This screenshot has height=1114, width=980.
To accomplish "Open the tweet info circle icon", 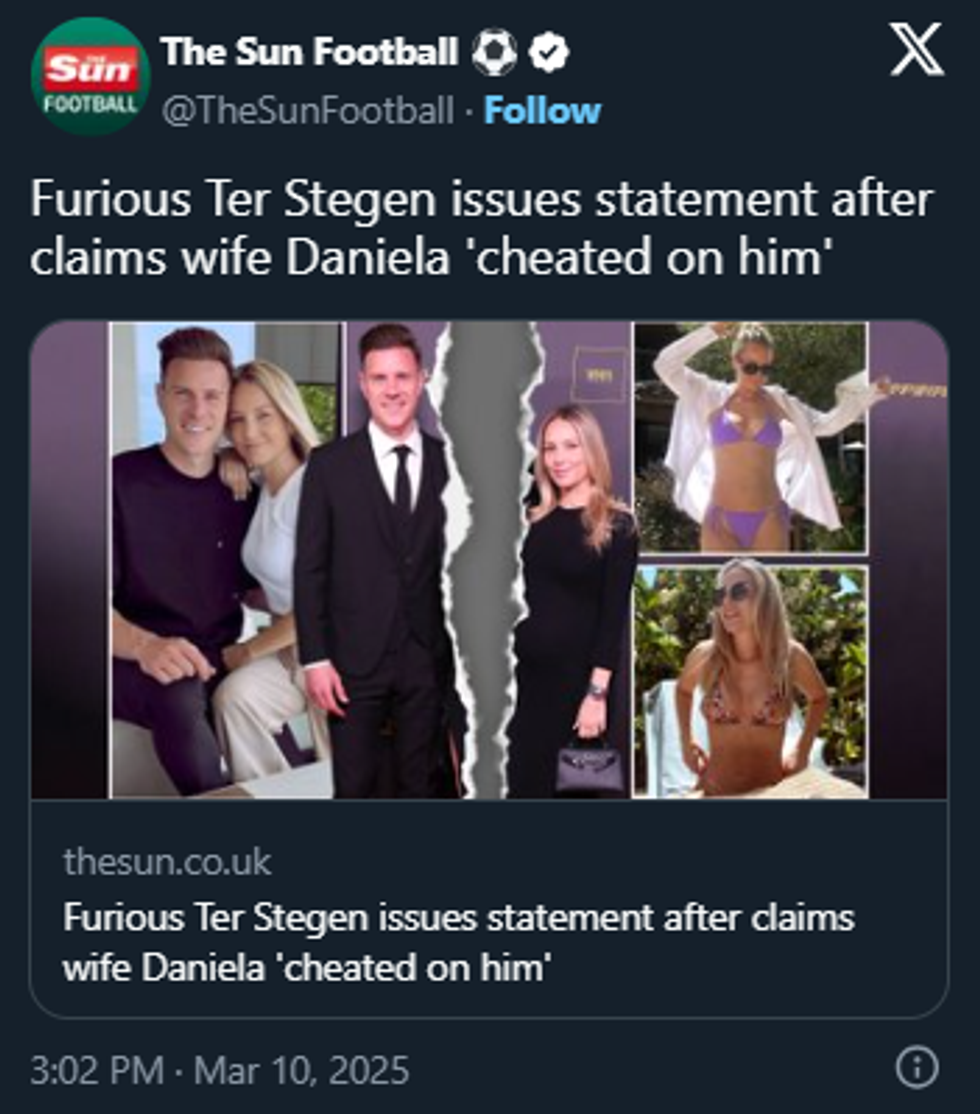I will click(916, 1070).
